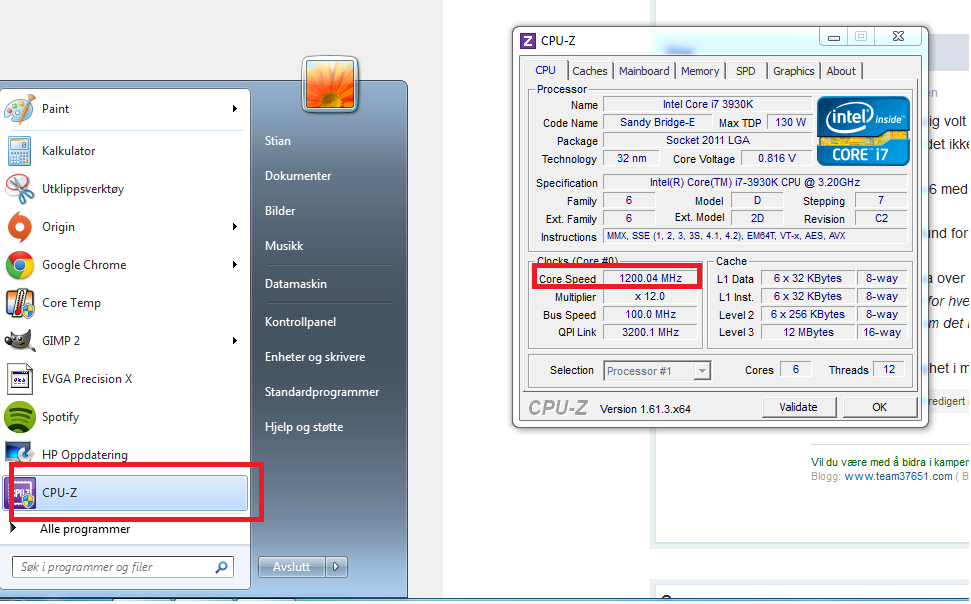
Task: Click the Specification field i7-3930K CPU @ 3.20GHz
Action: click(755, 182)
